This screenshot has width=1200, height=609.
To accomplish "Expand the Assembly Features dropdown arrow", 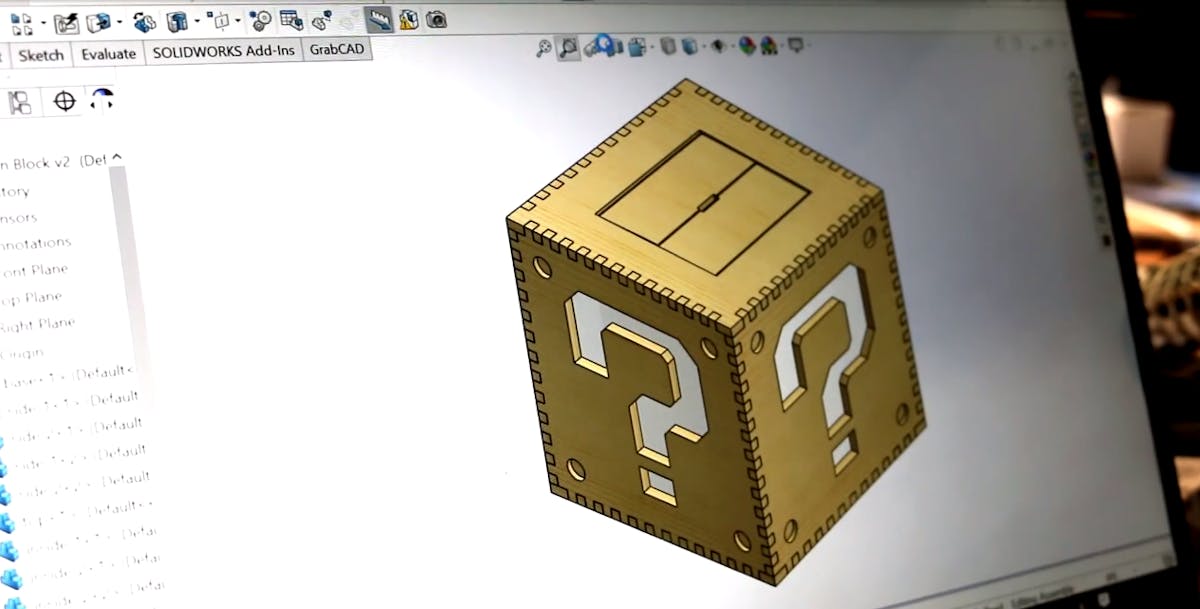I will (x=197, y=21).
